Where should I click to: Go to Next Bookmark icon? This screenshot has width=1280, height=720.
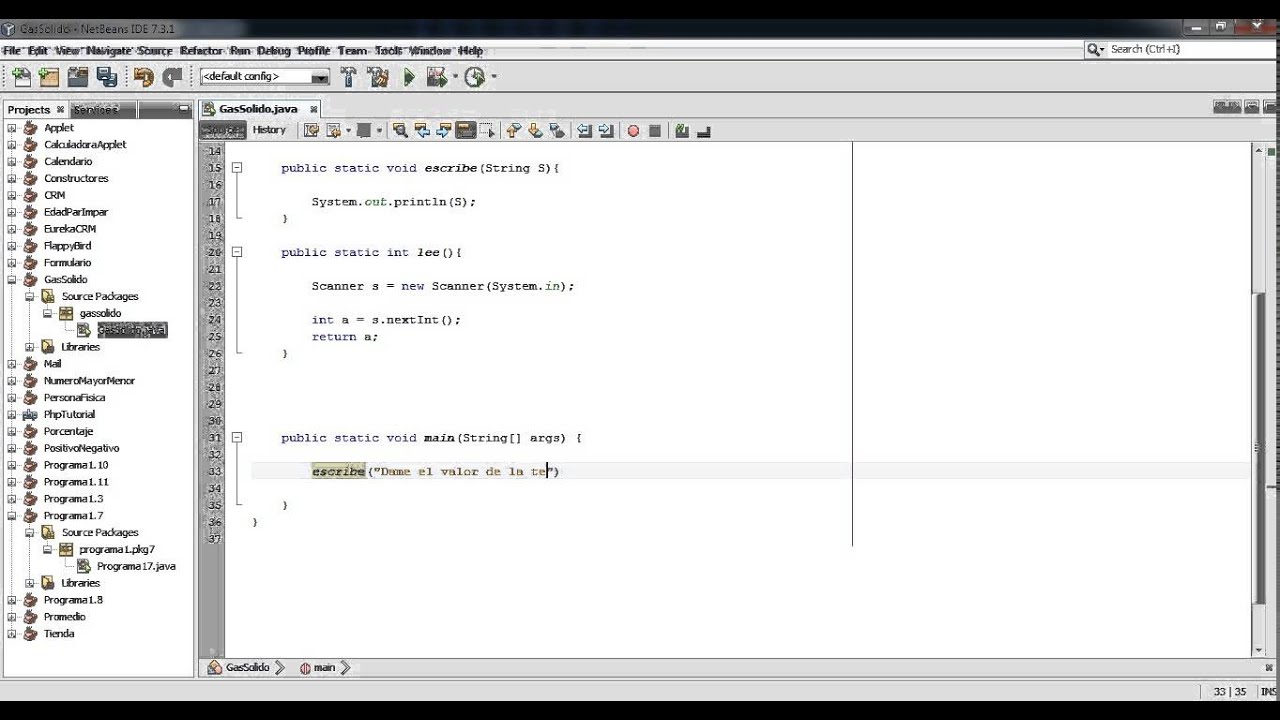click(535, 130)
